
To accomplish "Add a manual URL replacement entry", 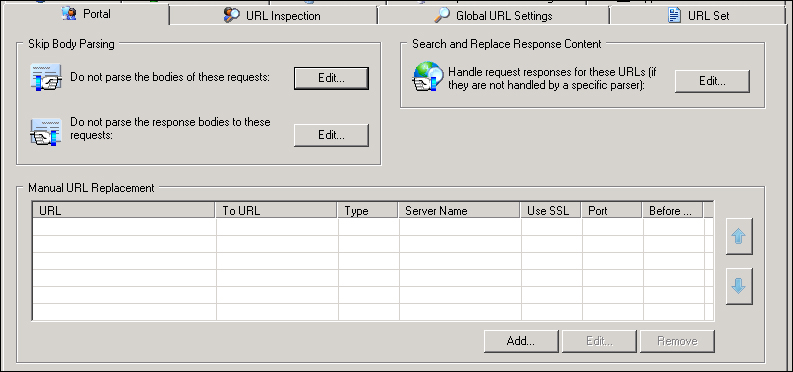I will (x=521, y=341).
